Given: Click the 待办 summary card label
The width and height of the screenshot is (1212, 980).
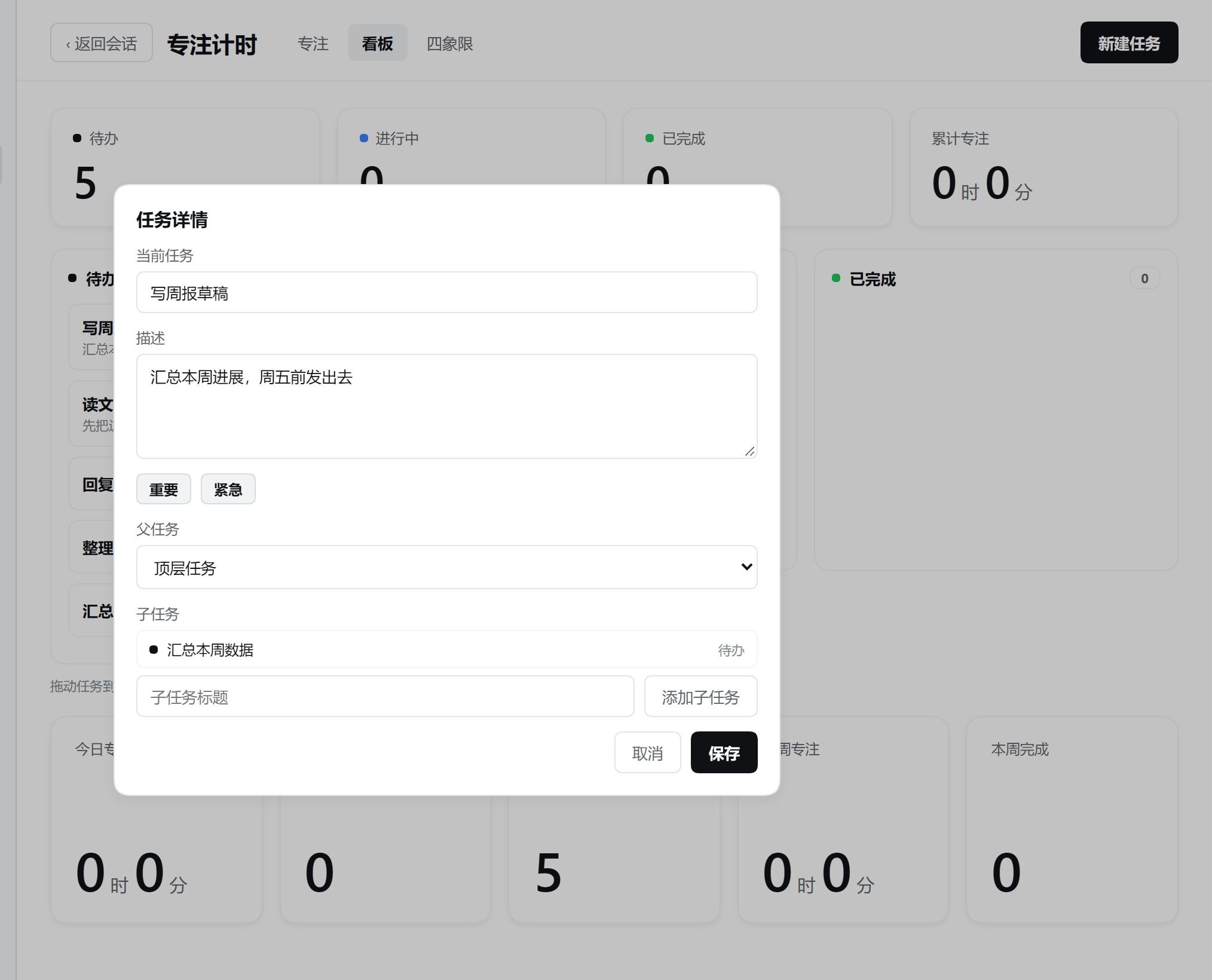Looking at the screenshot, I should point(103,139).
